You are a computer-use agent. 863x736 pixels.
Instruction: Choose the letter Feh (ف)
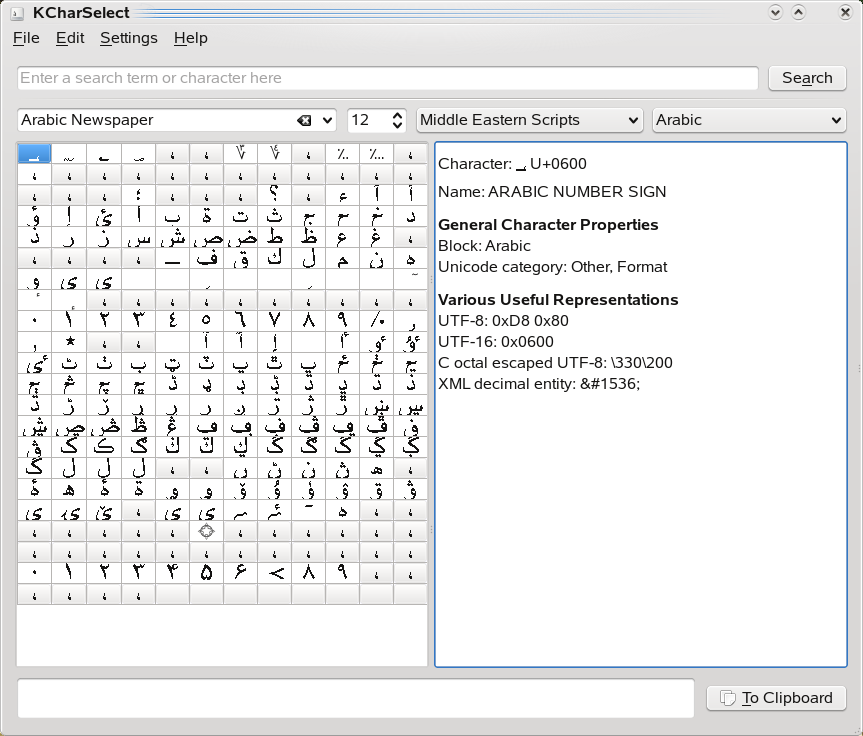pyautogui.click(x=206, y=258)
